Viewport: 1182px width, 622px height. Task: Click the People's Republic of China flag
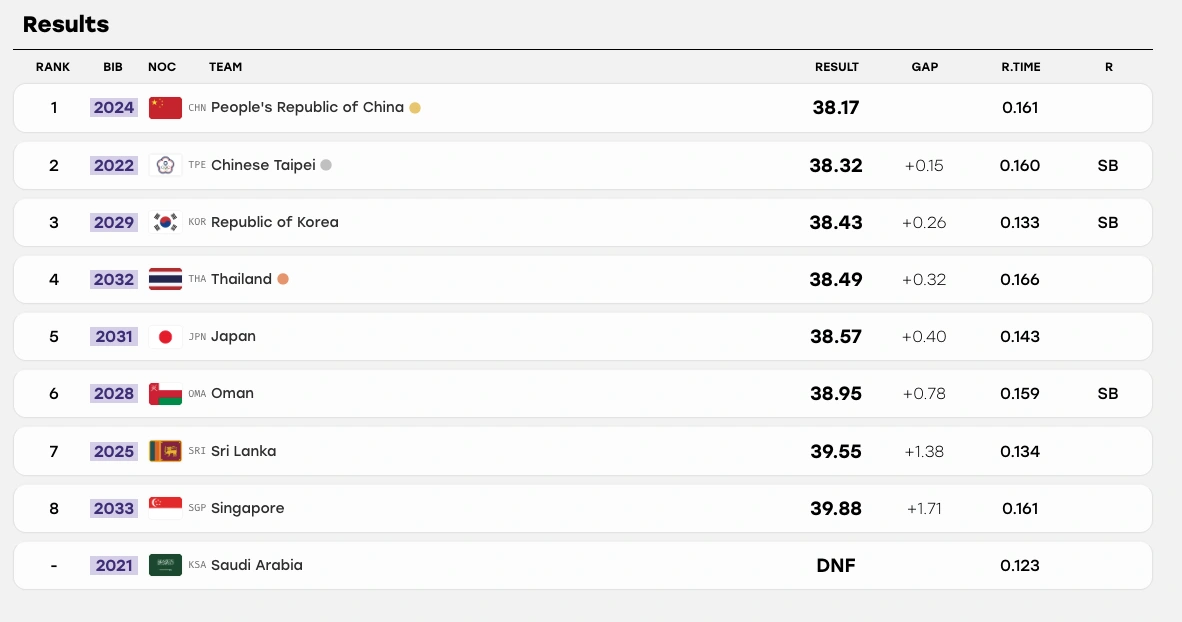pyautogui.click(x=165, y=108)
